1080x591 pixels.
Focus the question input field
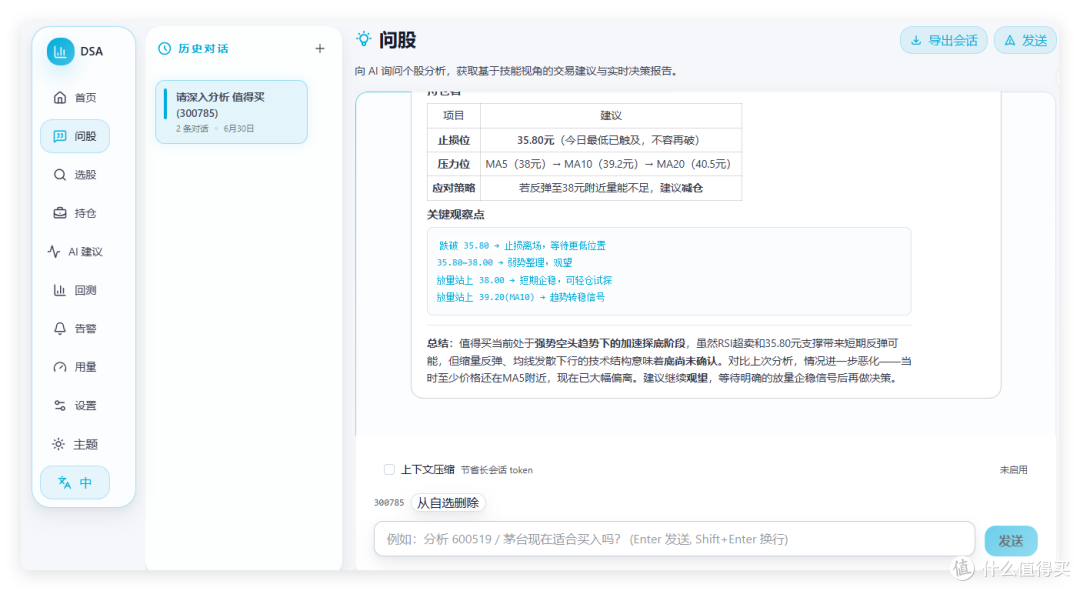pos(674,539)
